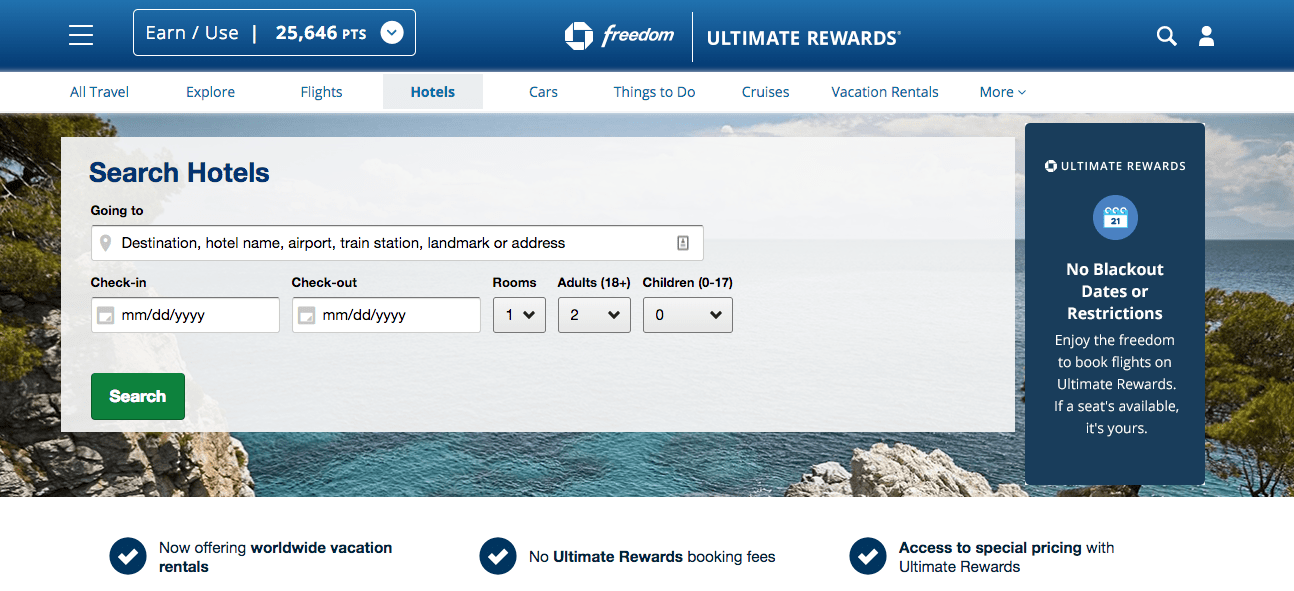1294x591 pixels.
Task: Click the checkmark icon beside worldwide vacation rentals
Action: point(128,555)
